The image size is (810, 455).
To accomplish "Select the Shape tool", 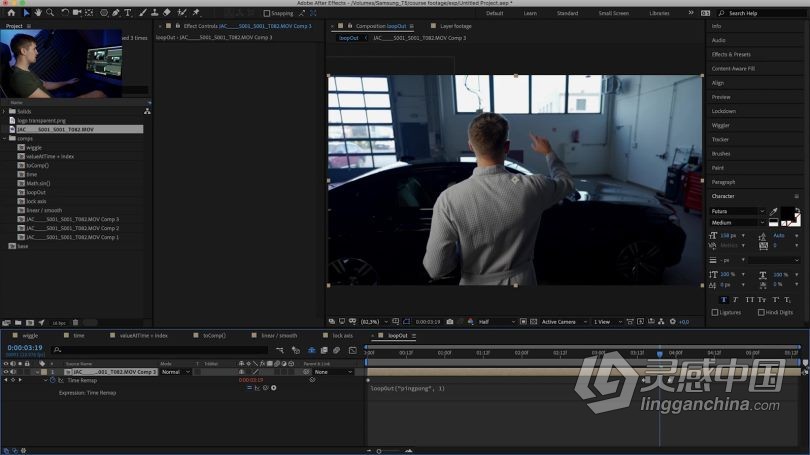I will (x=104, y=12).
